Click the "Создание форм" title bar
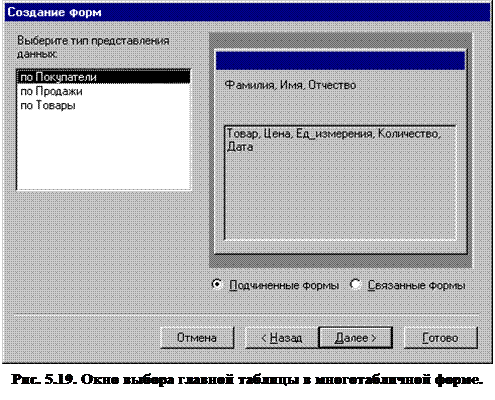This screenshot has height=400, width=495. (x=247, y=12)
